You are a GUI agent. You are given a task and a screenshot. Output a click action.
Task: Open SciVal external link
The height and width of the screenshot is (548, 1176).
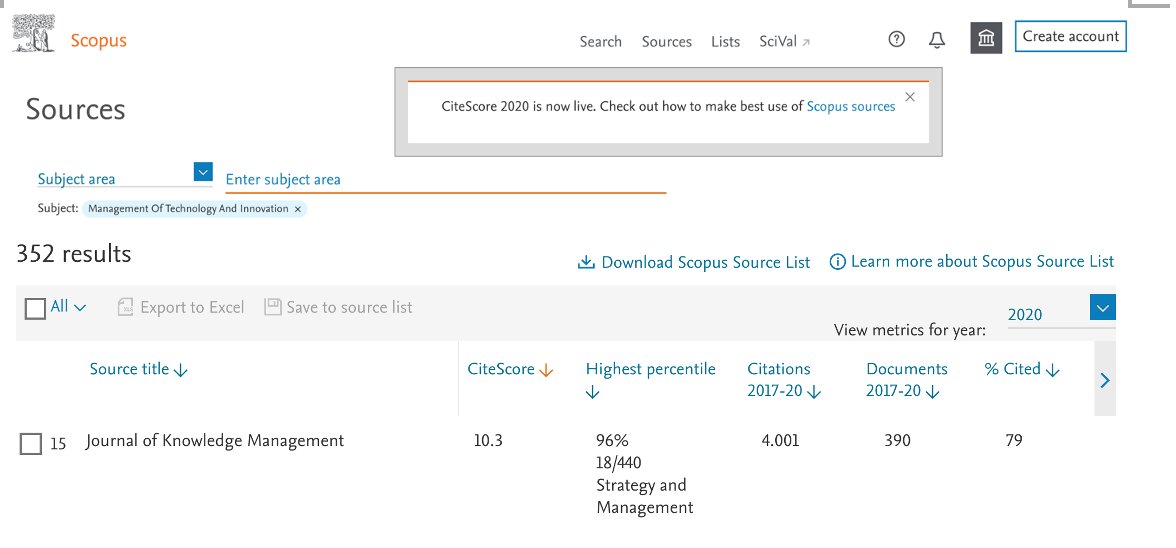coord(784,42)
